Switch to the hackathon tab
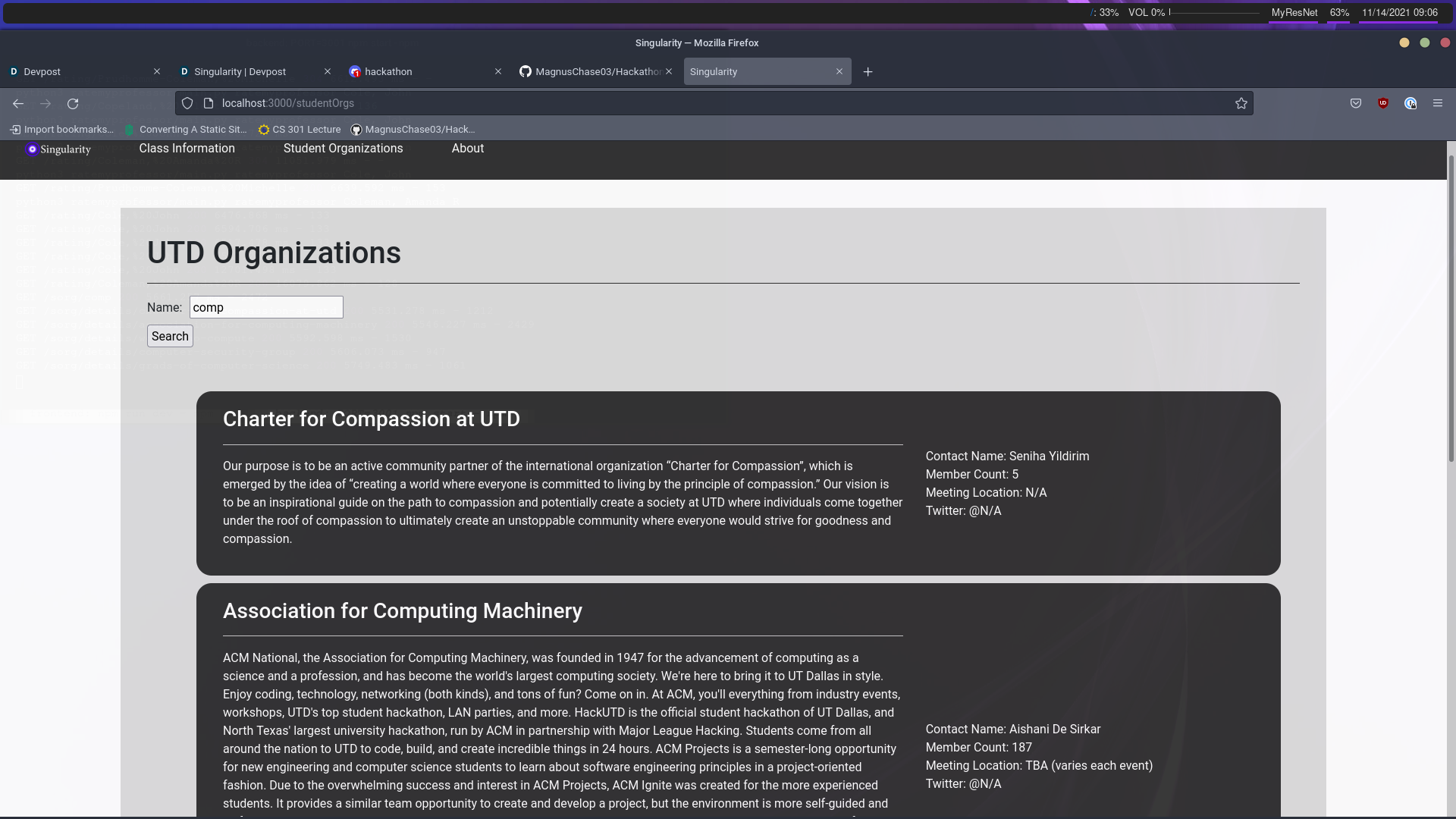 (x=388, y=71)
